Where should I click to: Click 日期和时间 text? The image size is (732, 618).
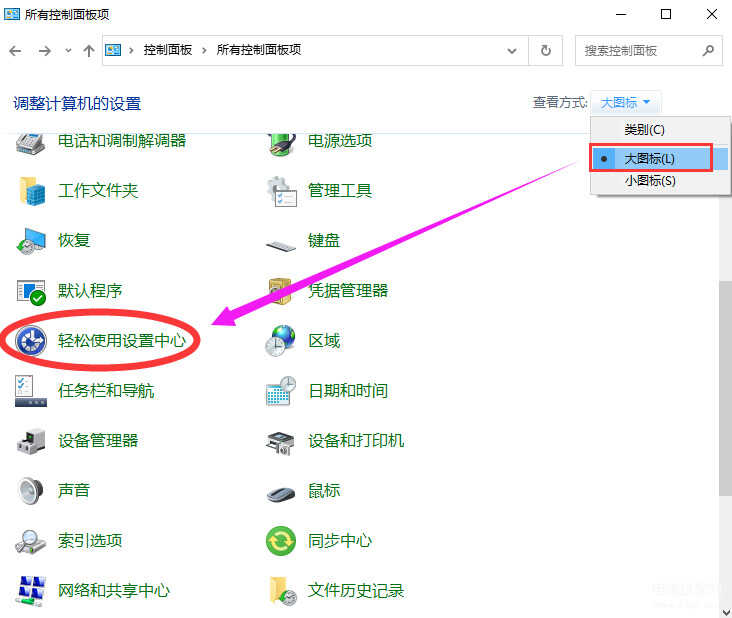(x=348, y=391)
